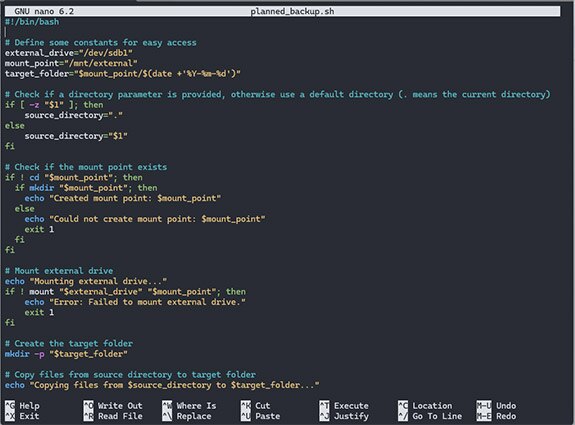Place cursor on the #!/bin/bash line
575x425 pixels.
(32, 22)
